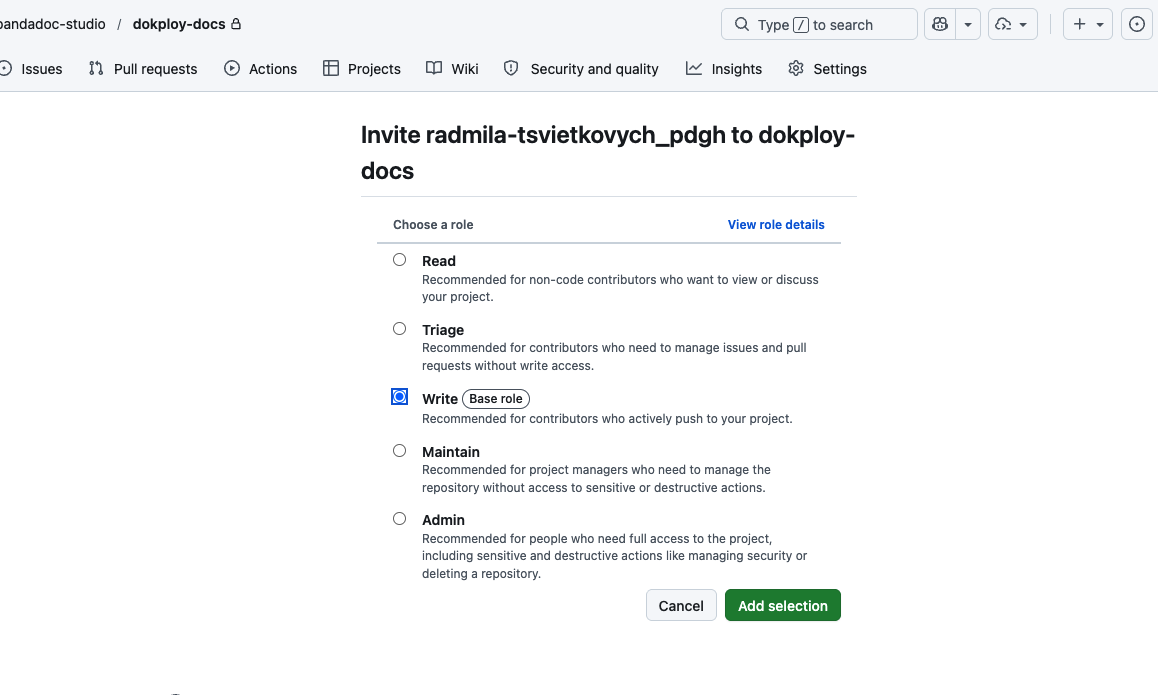This screenshot has width=1158, height=695.
Task: Click the Cancel button
Action: [x=681, y=606]
